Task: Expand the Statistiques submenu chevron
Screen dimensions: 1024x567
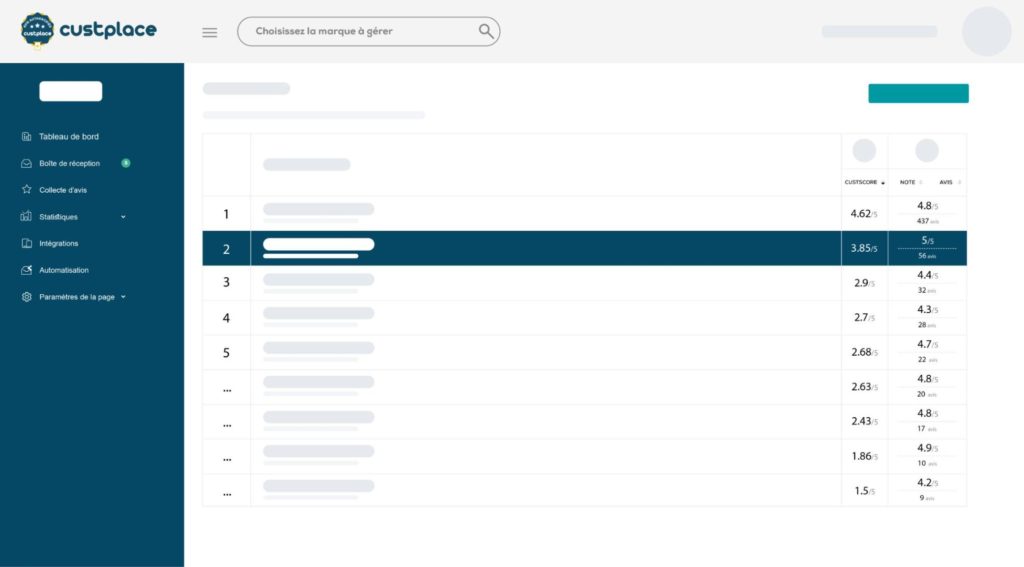Action: pos(123,217)
